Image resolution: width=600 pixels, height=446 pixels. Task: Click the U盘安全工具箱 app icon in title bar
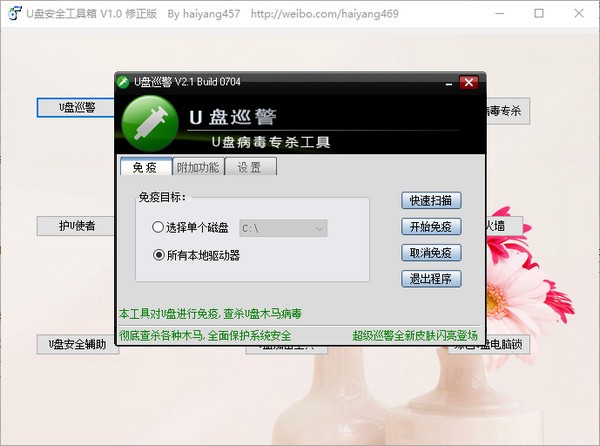[x=15, y=15]
